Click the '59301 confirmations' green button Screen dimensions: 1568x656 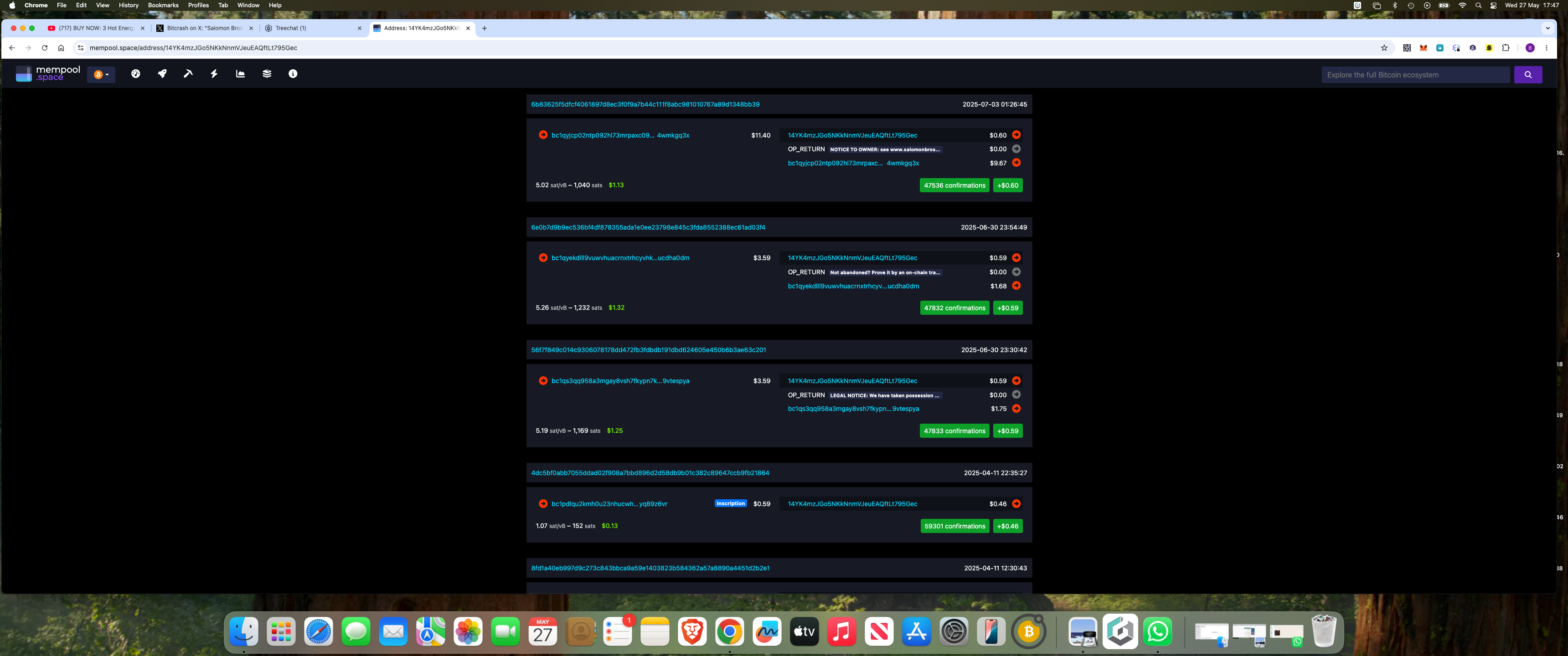954,526
